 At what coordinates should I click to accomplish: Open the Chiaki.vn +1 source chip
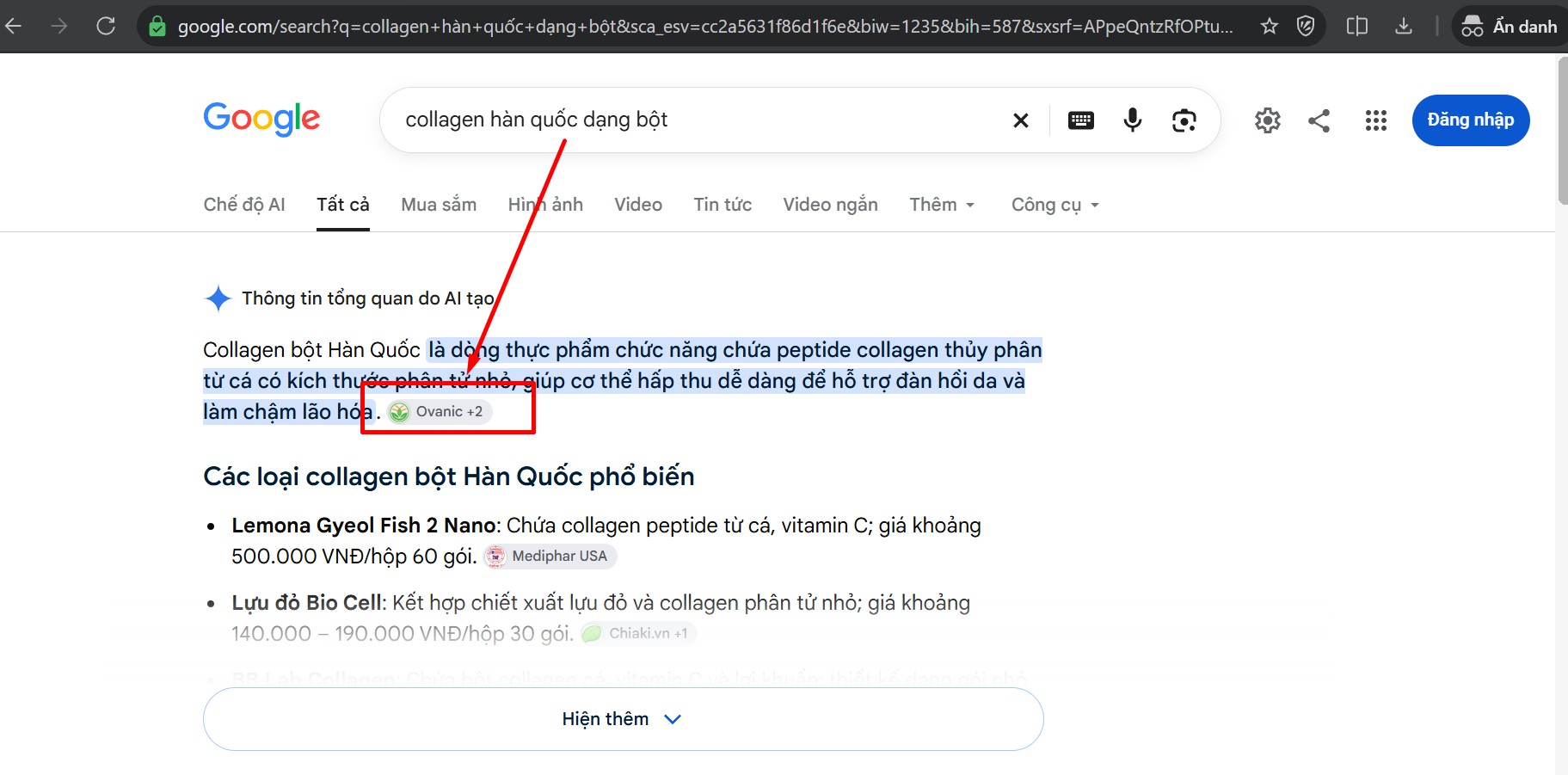638,634
